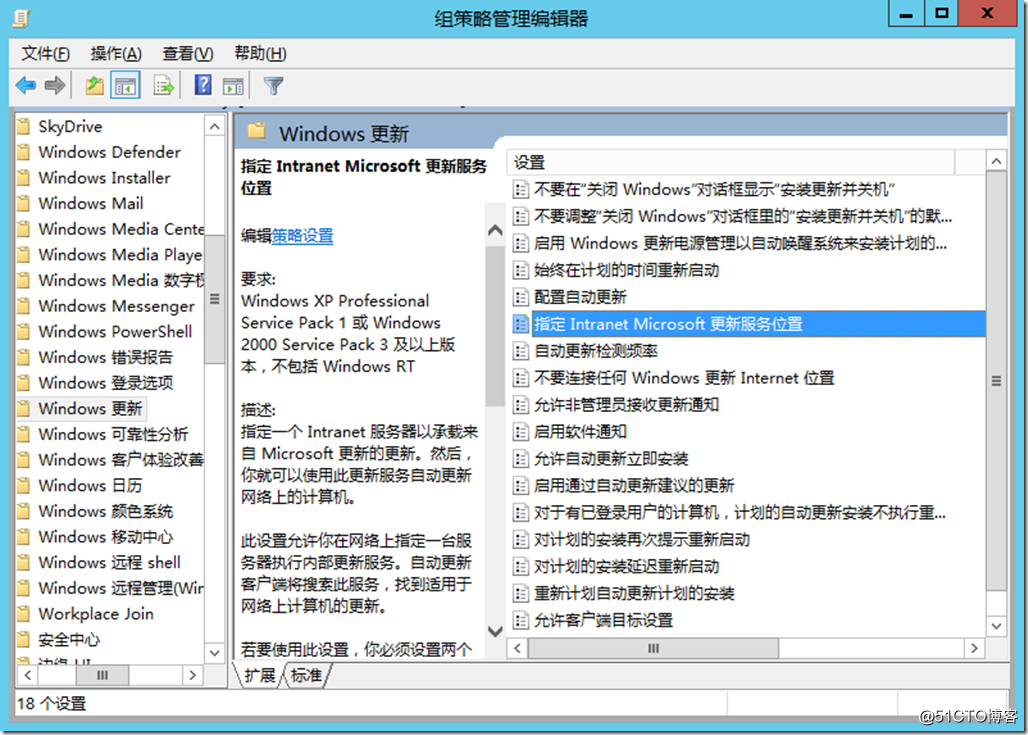Screen dimensions: 1028x735
Task: Select the 安全中心 tree item
Action: 69,639
